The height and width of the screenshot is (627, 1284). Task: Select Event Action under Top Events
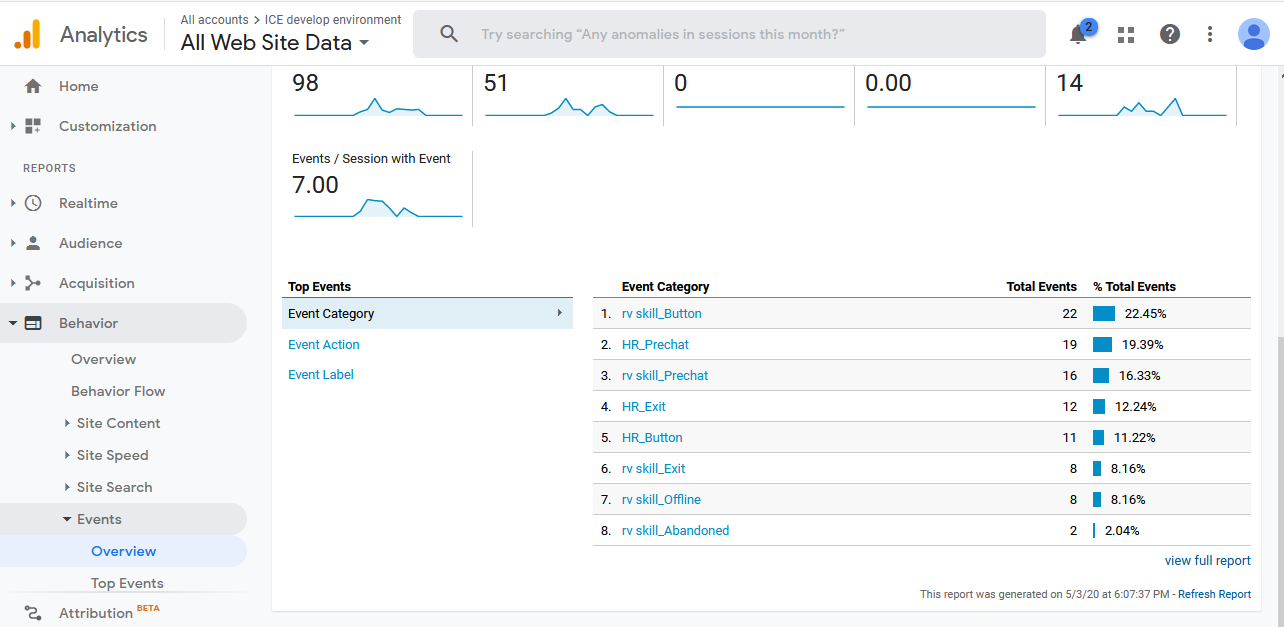click(324, 344)
